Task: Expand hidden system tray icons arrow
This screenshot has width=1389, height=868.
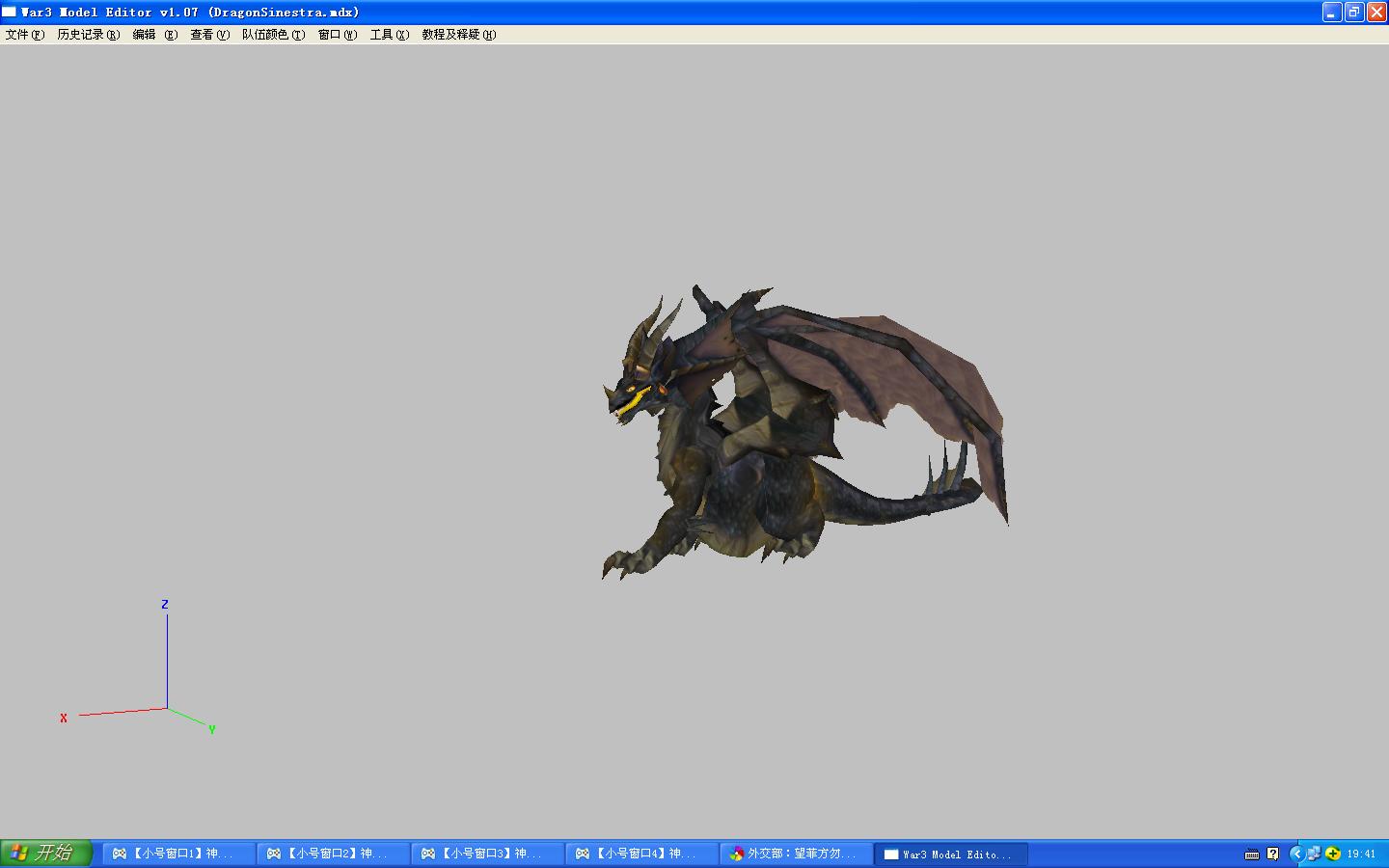Action: 1296,854
